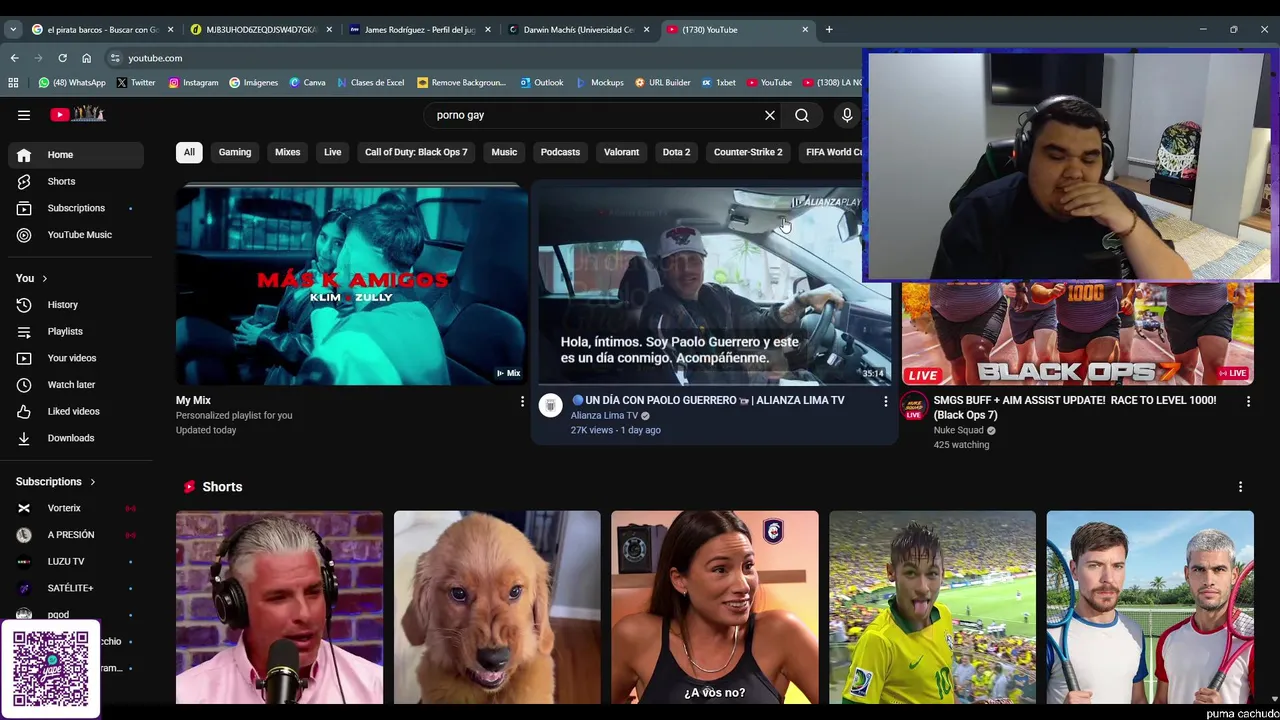Open the Outlook bookmark
Viewport: 1280px width, 720px height.
541,83
